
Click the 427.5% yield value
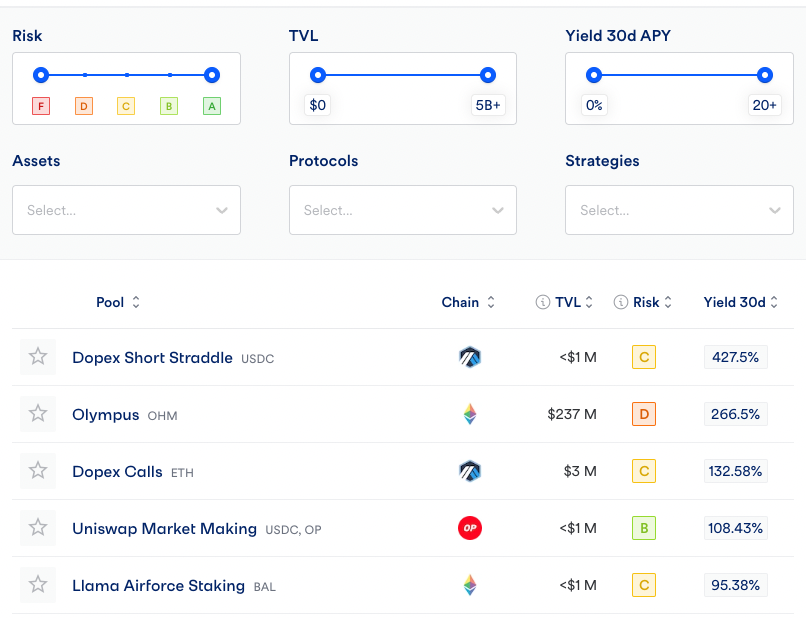click(736, 357)
